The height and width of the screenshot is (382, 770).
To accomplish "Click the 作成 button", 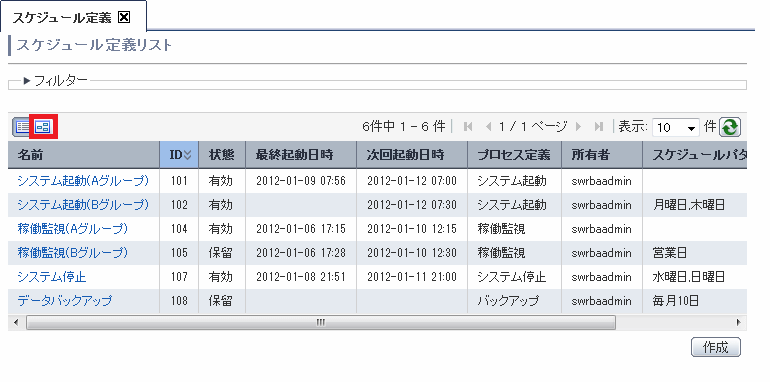I will pos(715,347).
